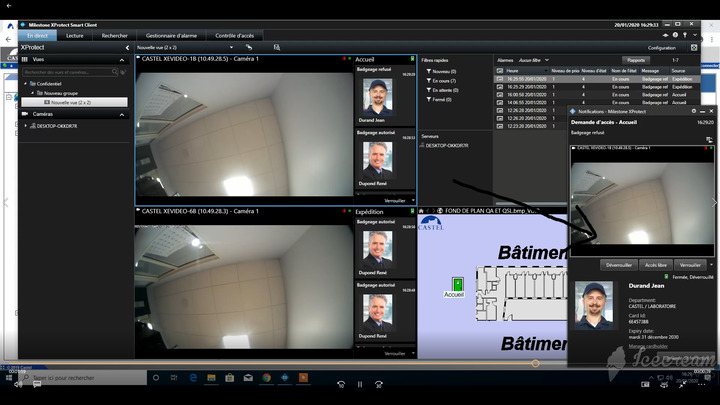
Task: Open the Nouvelle vue (2 x 2) dropdown
Action: coord(231,47)
